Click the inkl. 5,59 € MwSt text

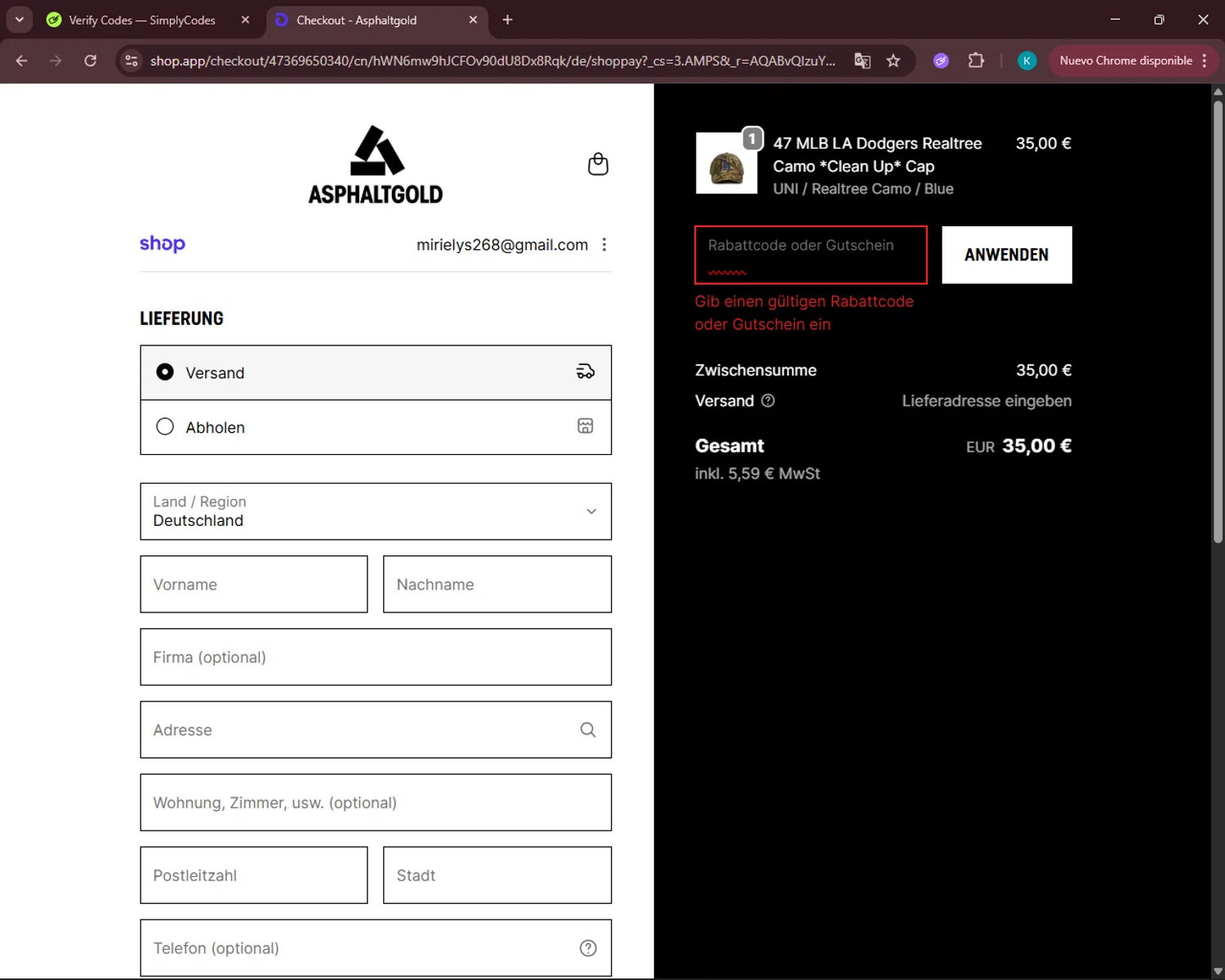(x=757, y=474)
